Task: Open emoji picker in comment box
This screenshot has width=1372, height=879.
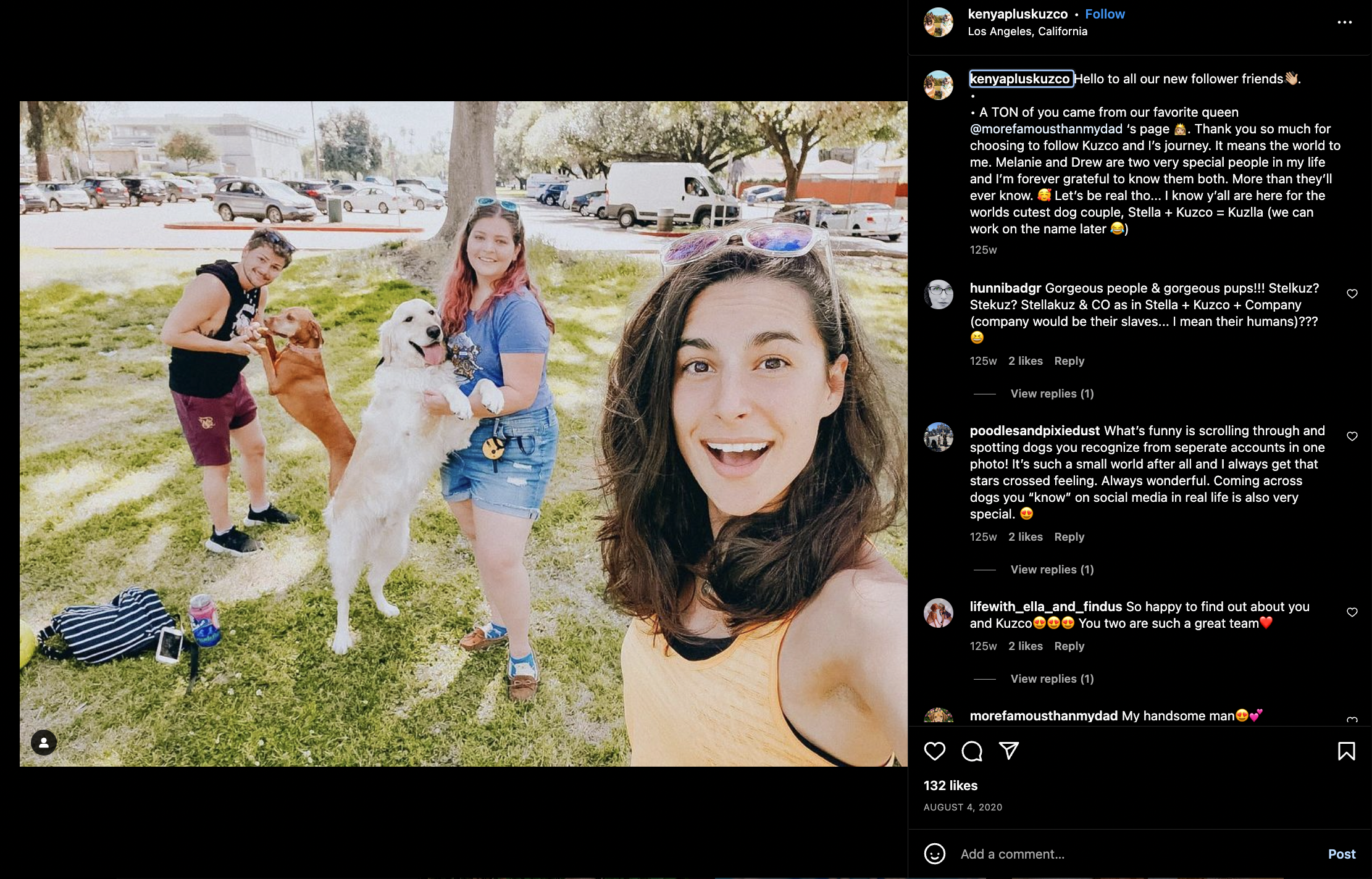Action: tap(934, 854)
